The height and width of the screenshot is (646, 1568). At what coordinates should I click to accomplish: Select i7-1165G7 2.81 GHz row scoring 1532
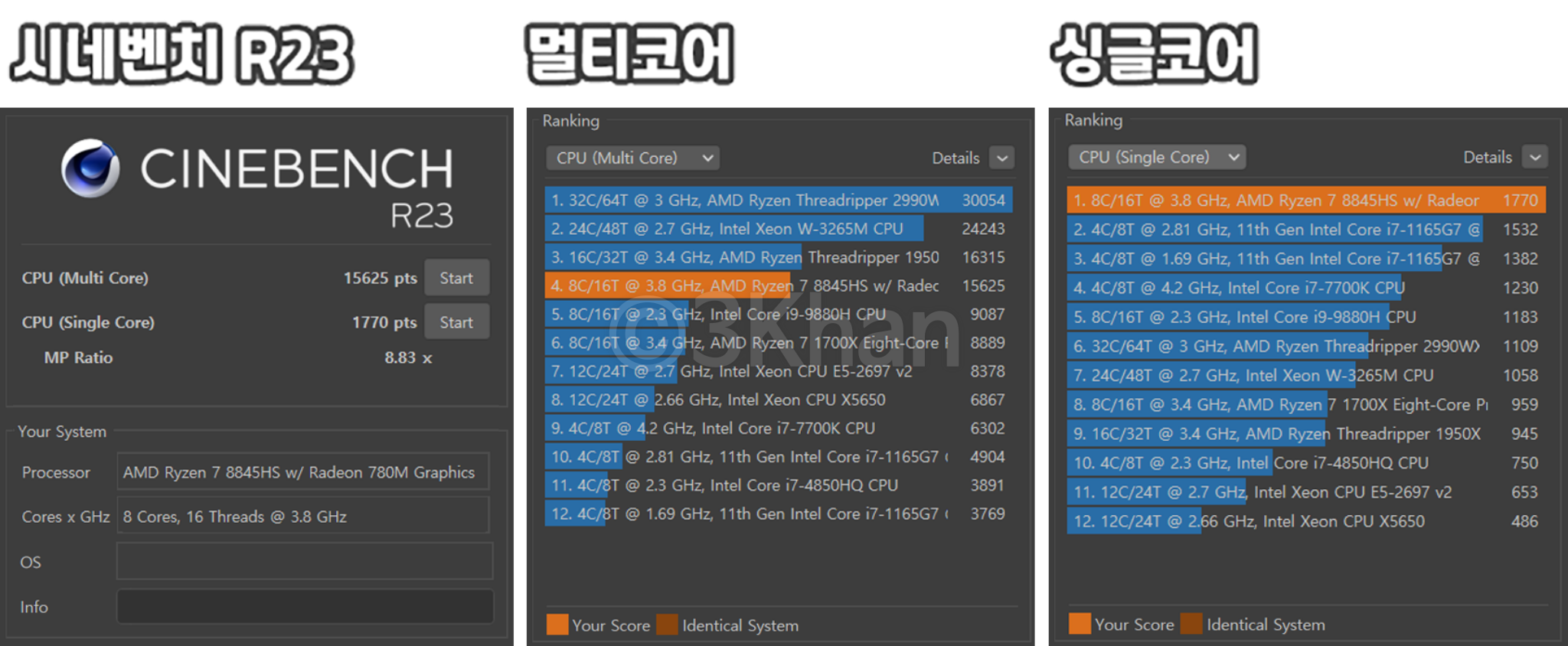tap(1306, 230)
